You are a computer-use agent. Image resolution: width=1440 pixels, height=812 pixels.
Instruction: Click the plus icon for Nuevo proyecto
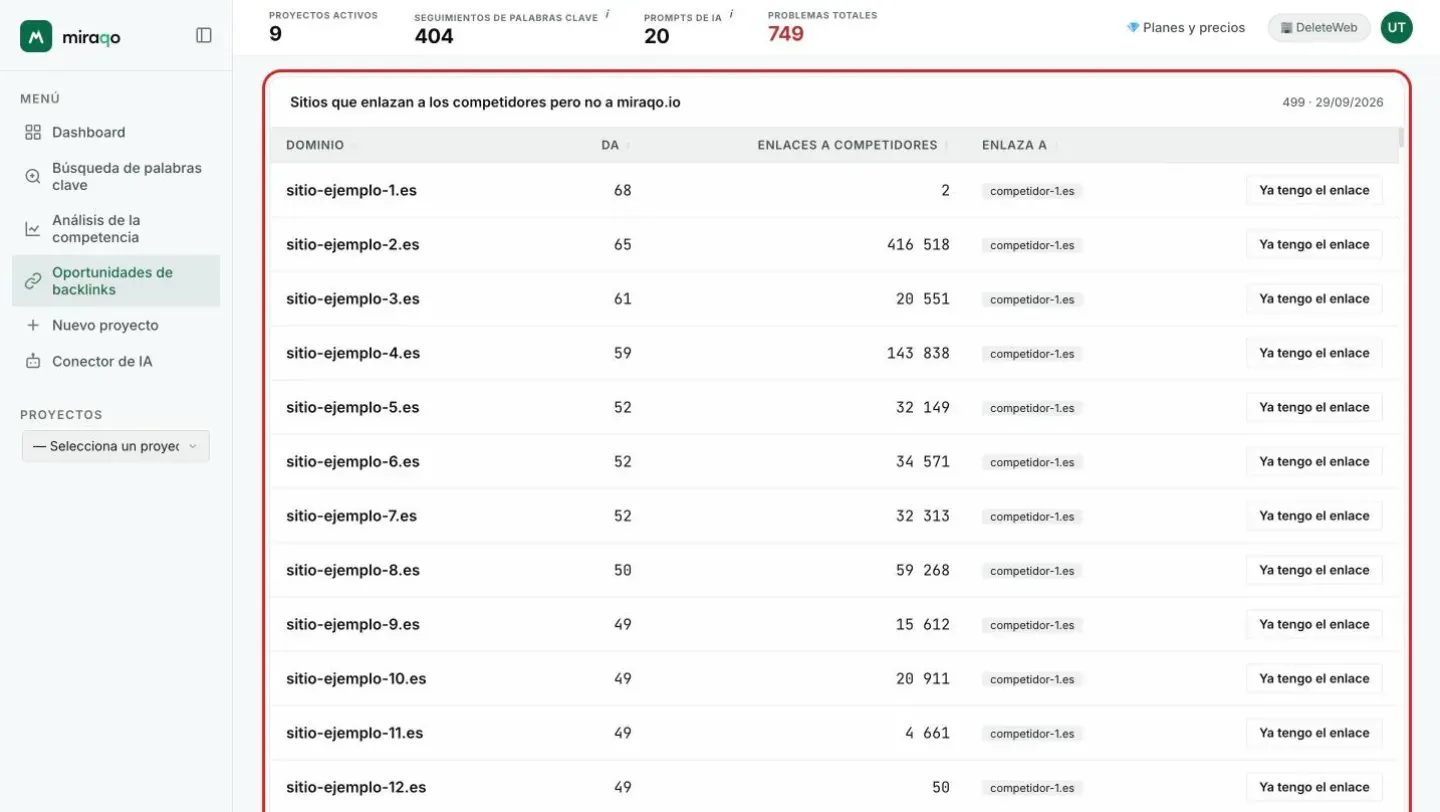pyautogui.click(x=33, y=325)
